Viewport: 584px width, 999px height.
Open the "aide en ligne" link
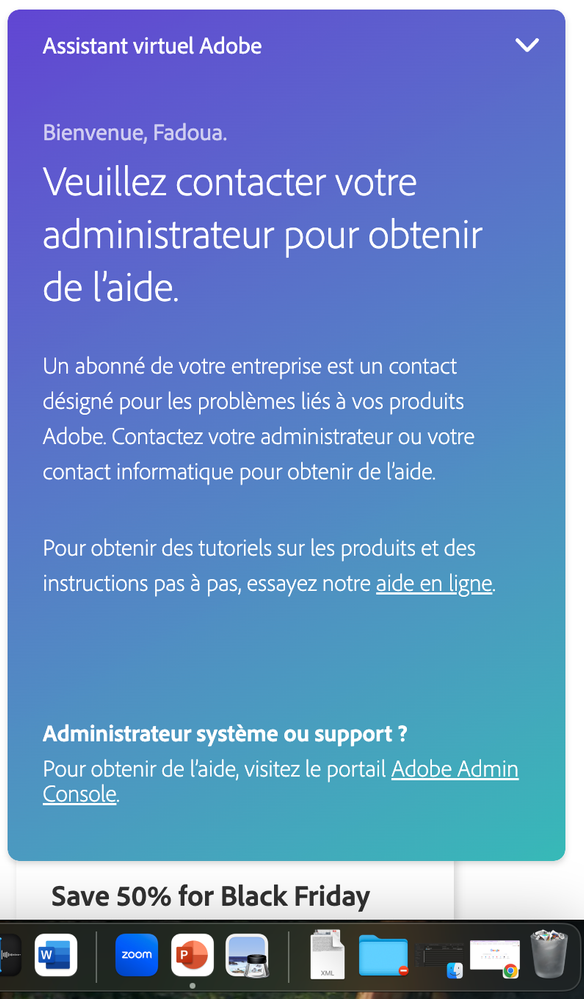pyautogui.click(x=433, y=583)
